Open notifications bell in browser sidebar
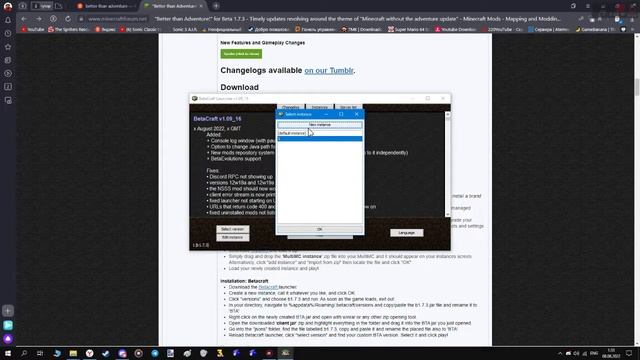This screenshot has height=360, width=640. point(8,20)
